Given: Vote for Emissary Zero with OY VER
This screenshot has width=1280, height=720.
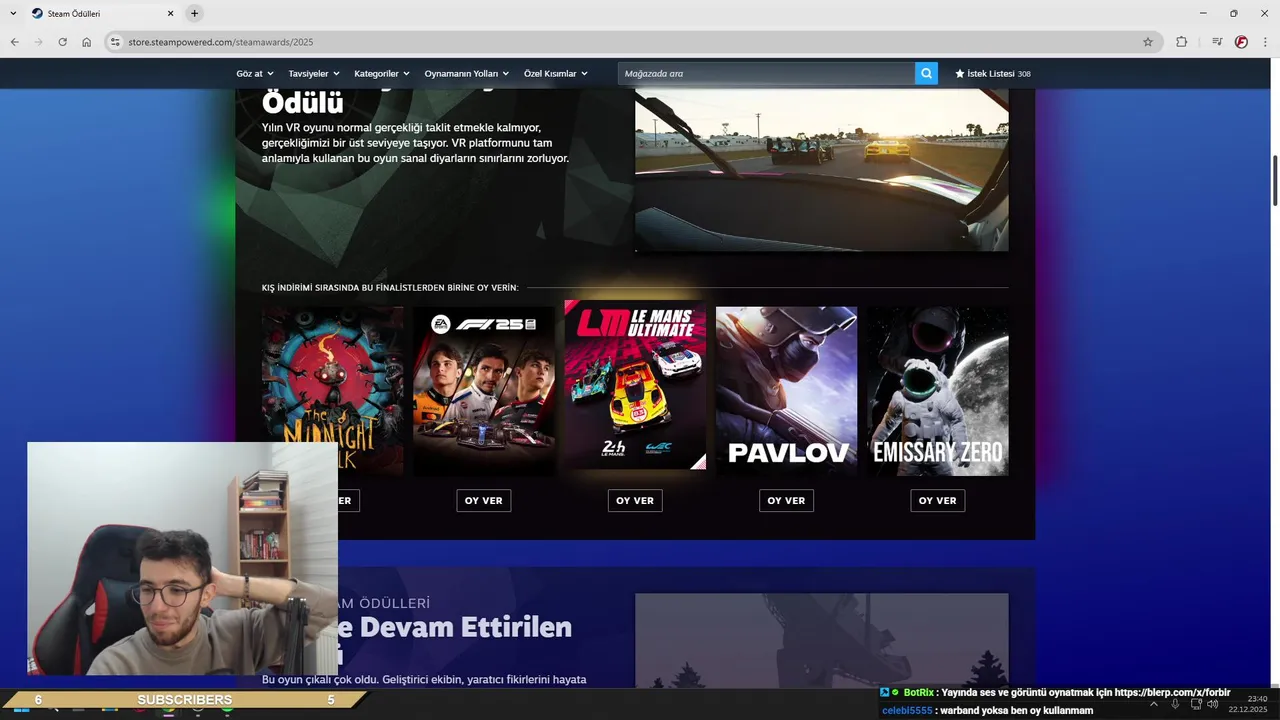Looking at the screenshot, I should click(x=937, y=500).
